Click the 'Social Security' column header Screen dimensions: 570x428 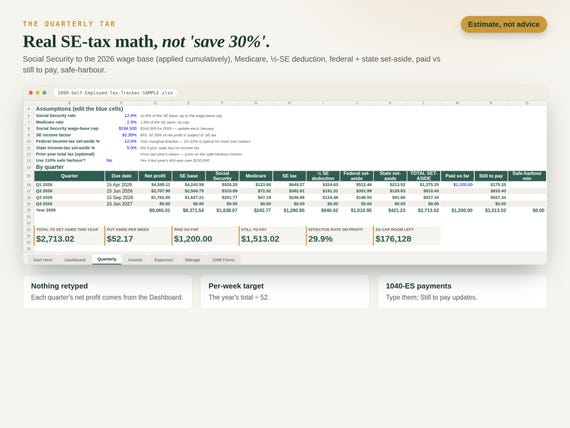coord(222,176)
